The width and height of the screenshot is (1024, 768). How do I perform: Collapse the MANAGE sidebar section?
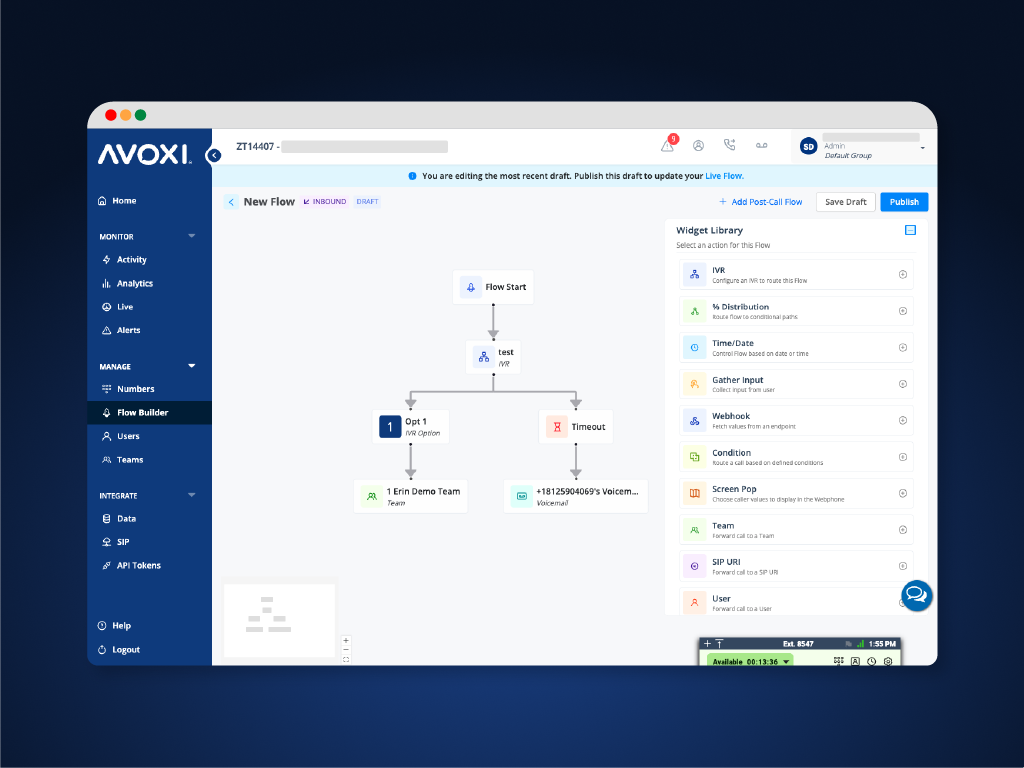(192, 366)
